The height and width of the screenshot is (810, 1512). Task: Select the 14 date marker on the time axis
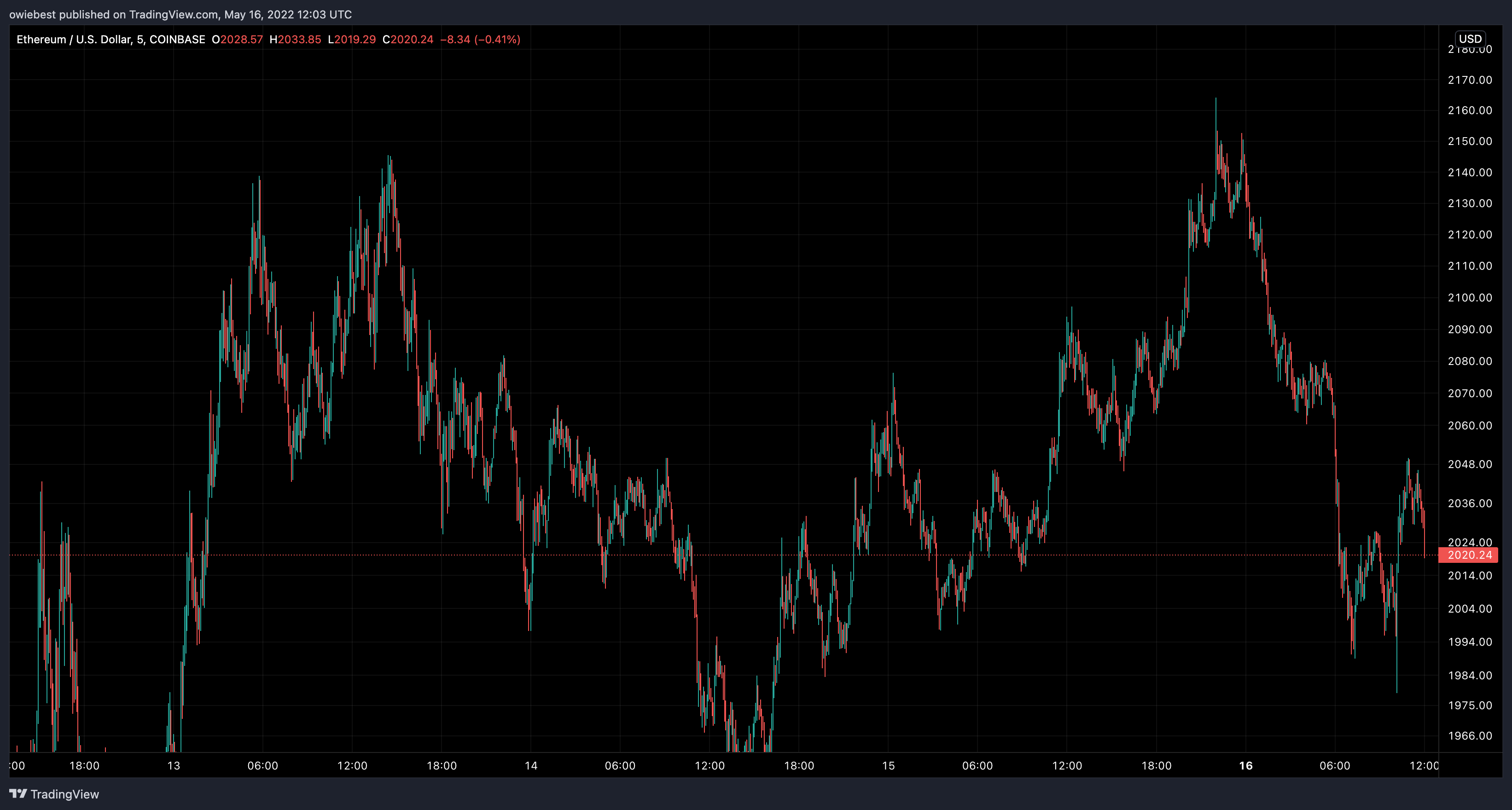coord(530,765)
